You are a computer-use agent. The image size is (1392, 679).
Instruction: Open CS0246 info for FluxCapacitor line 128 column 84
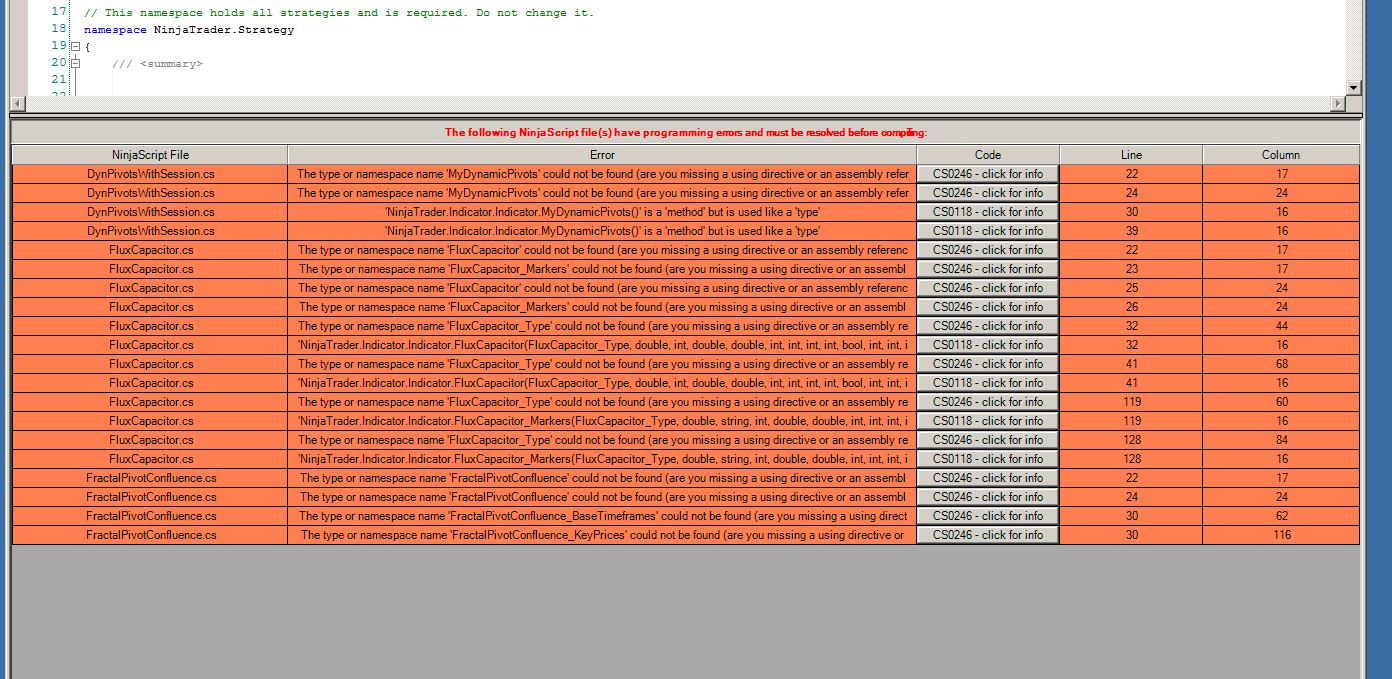pos(988,440)
